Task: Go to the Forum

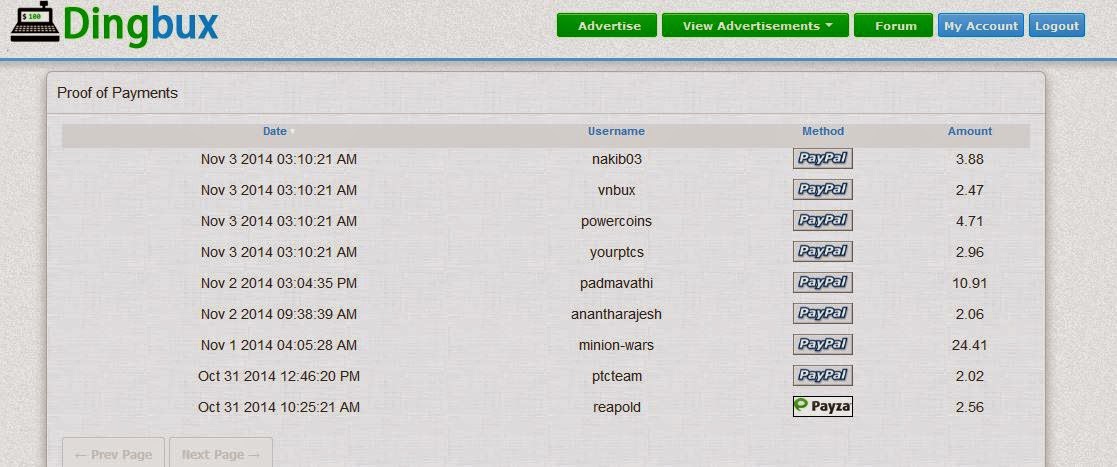Action: 893,26
